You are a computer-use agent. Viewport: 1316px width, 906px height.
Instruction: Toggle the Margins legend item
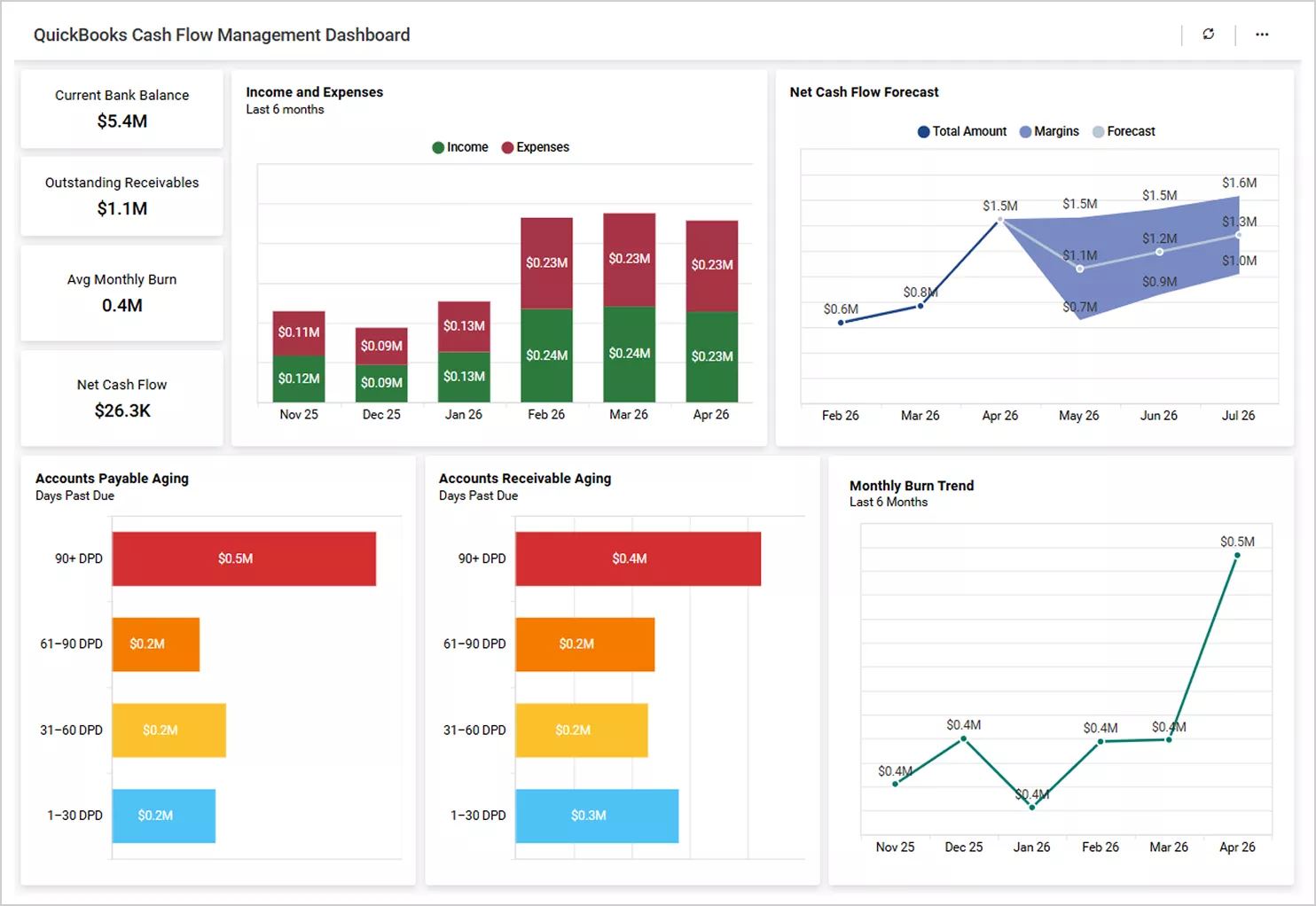[1049, 131]
